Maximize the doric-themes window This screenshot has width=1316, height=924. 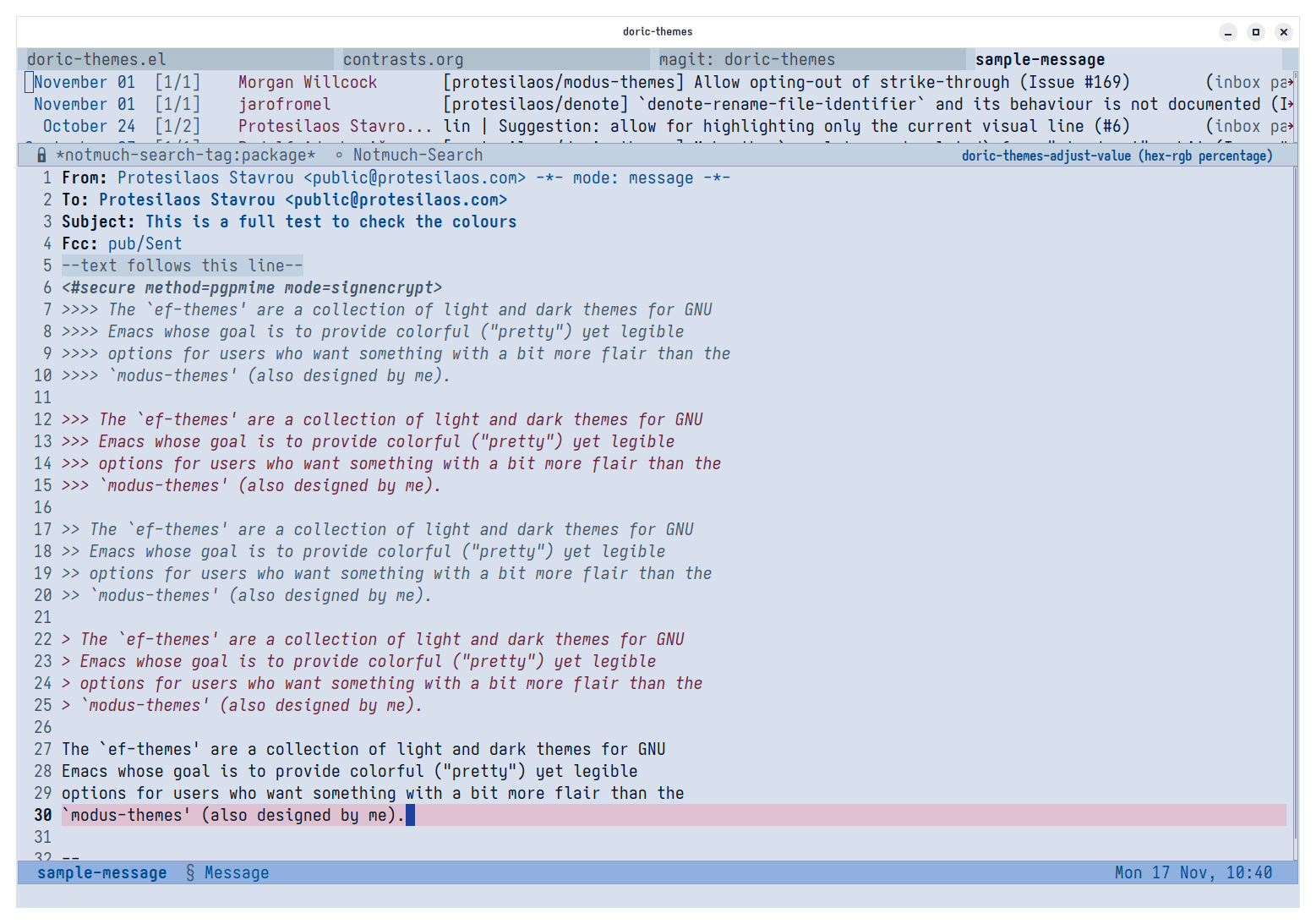point(1256,32)
